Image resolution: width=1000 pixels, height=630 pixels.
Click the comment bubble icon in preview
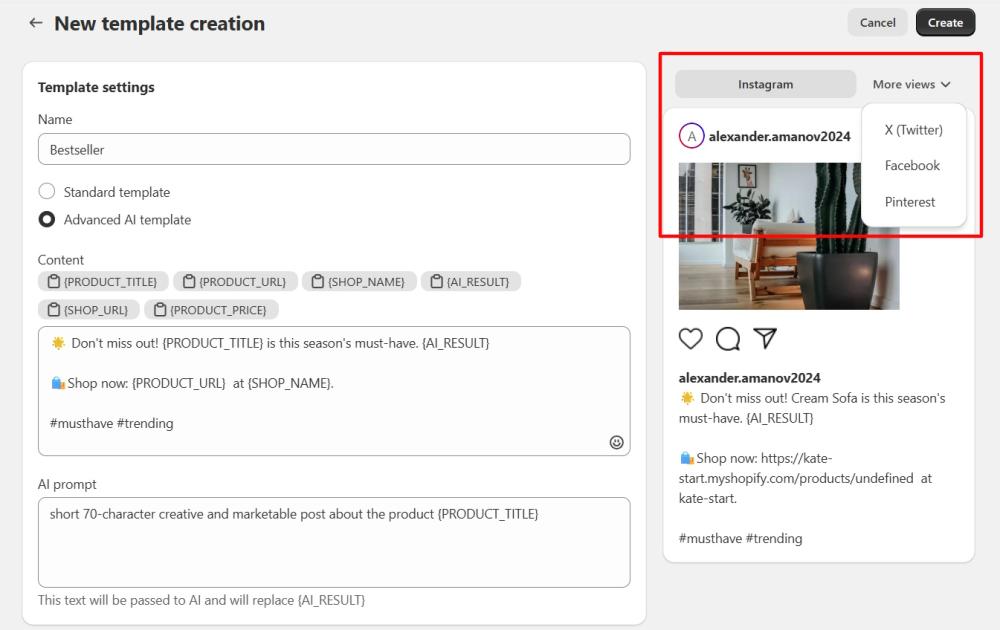point(728,339)
